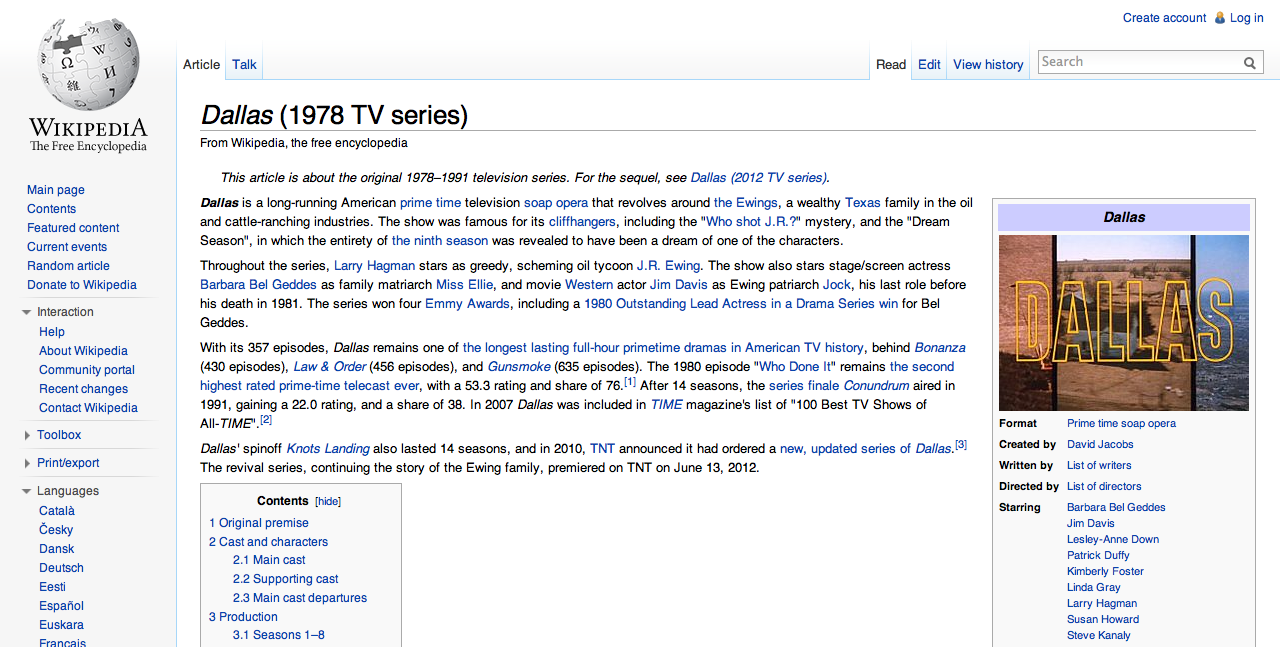Collapse the Languages sidebar section
The width and height of the screenshot is (1280, 647).
(x=27, y=491)
